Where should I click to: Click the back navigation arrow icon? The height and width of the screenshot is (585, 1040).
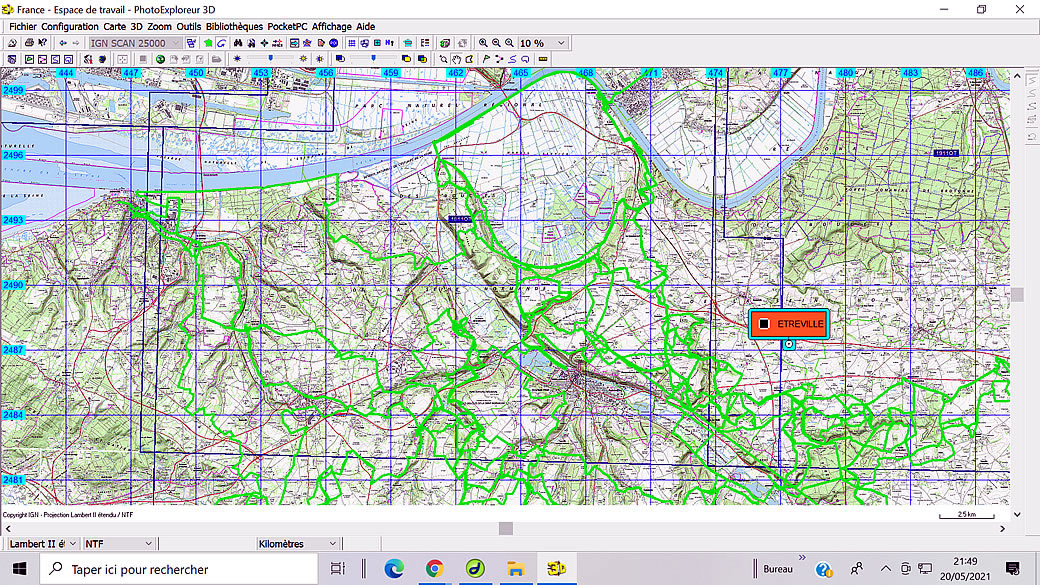[x=63, y=43]
